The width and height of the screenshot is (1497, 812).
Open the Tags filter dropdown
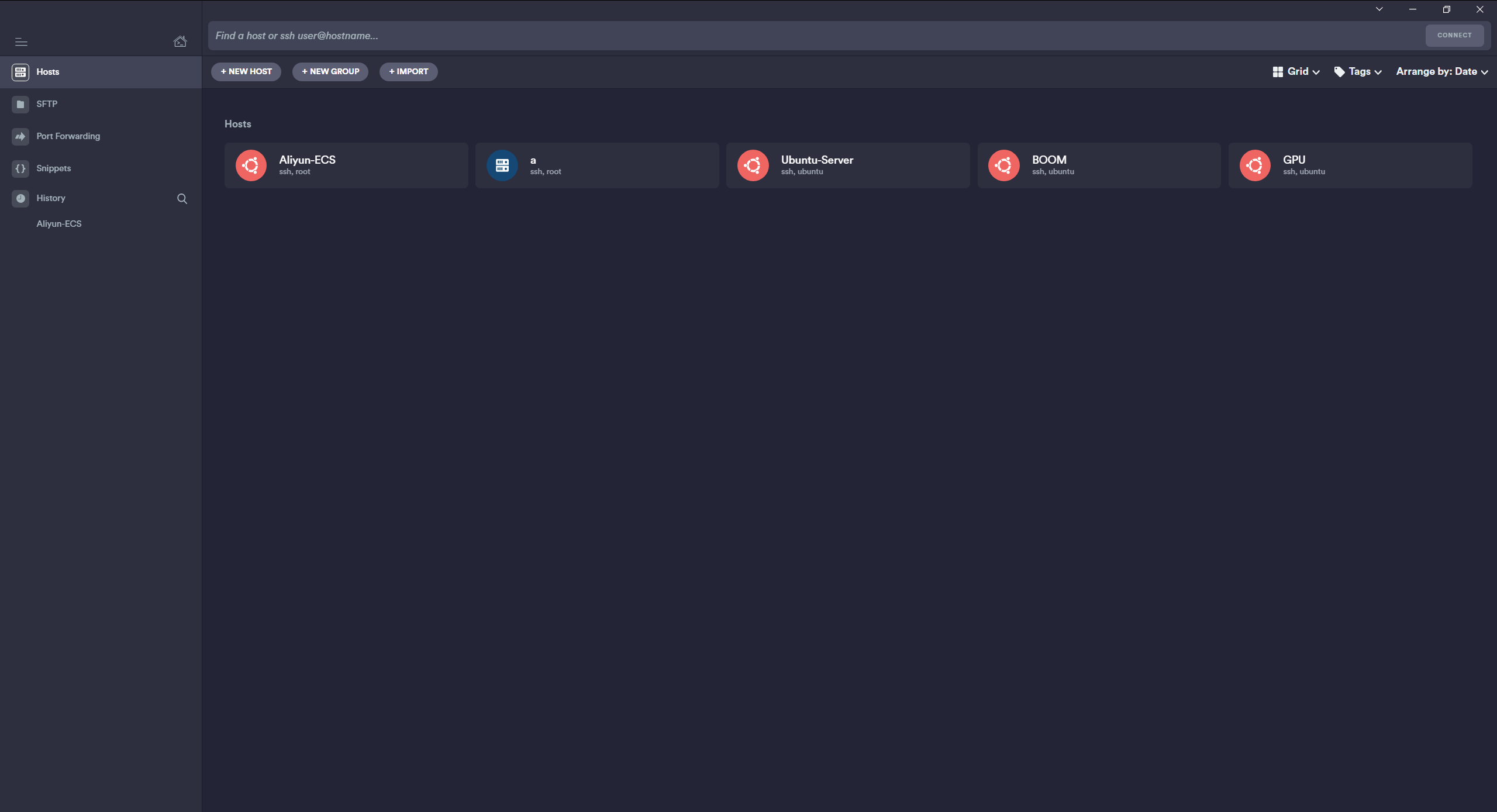coord(1358,71)
